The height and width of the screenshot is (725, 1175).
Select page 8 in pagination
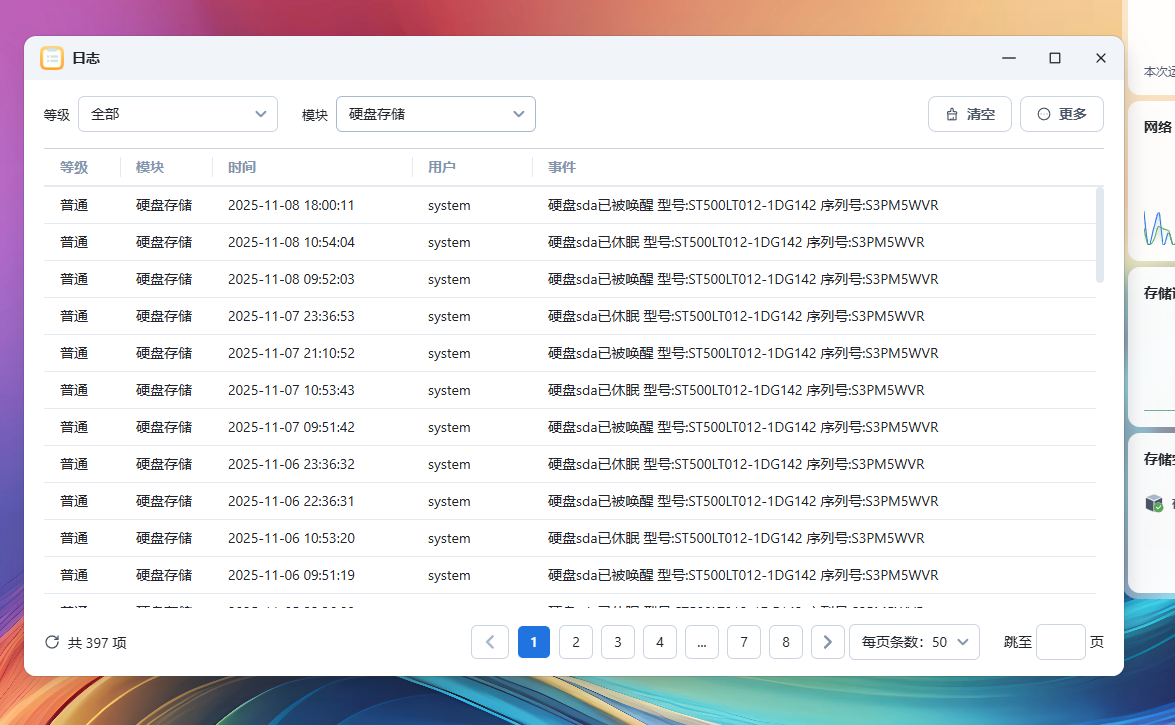pyautogui.click(x=786, y=642)
